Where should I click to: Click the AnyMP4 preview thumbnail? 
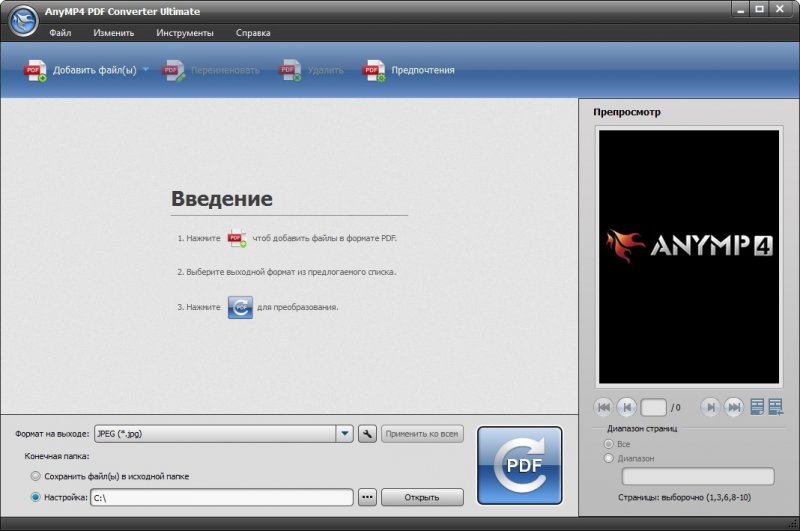coord(689,257)
